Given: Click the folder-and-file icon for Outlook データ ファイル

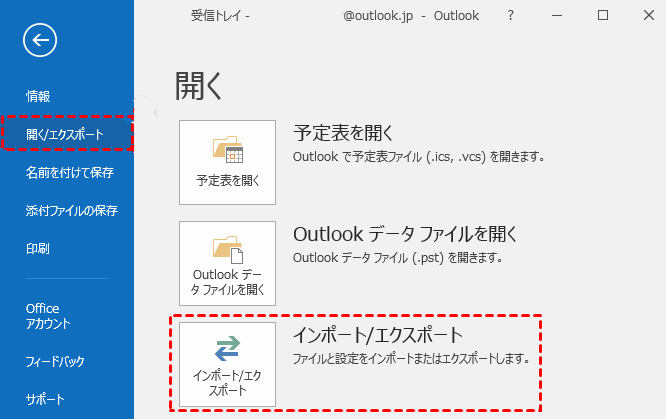Looking at the screenshot, I should [x=227, y=246].
